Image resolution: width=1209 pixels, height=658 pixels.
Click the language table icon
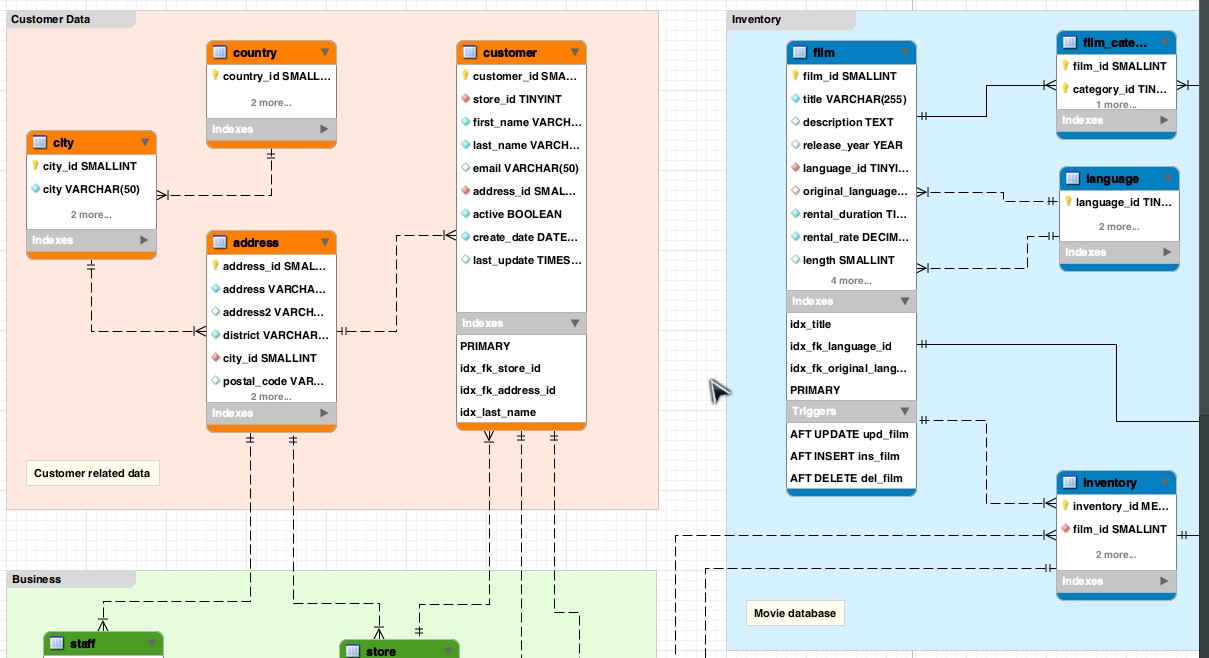(x=1073, y=179)
